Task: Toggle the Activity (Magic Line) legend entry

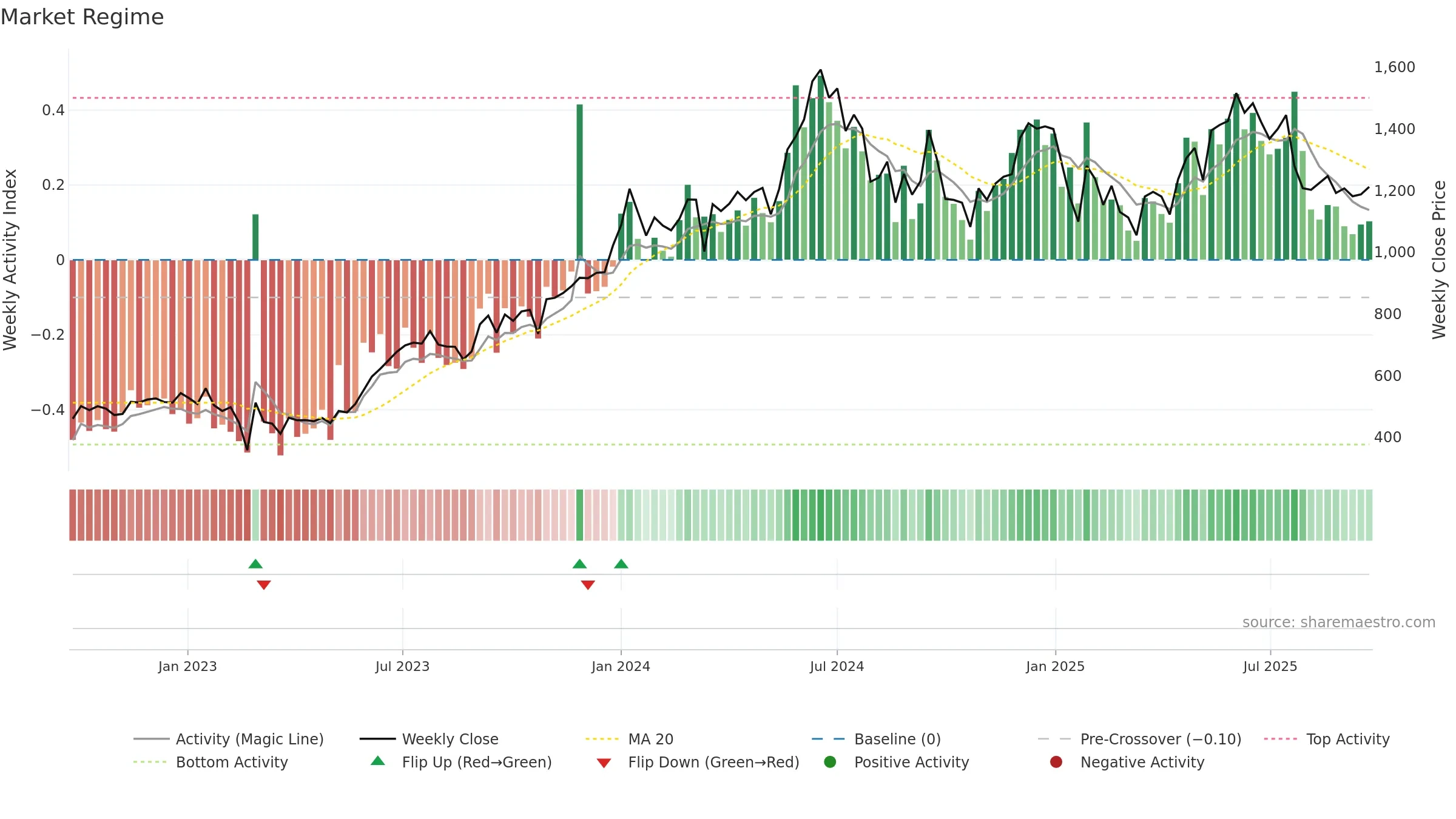Action: coord(229,739)
